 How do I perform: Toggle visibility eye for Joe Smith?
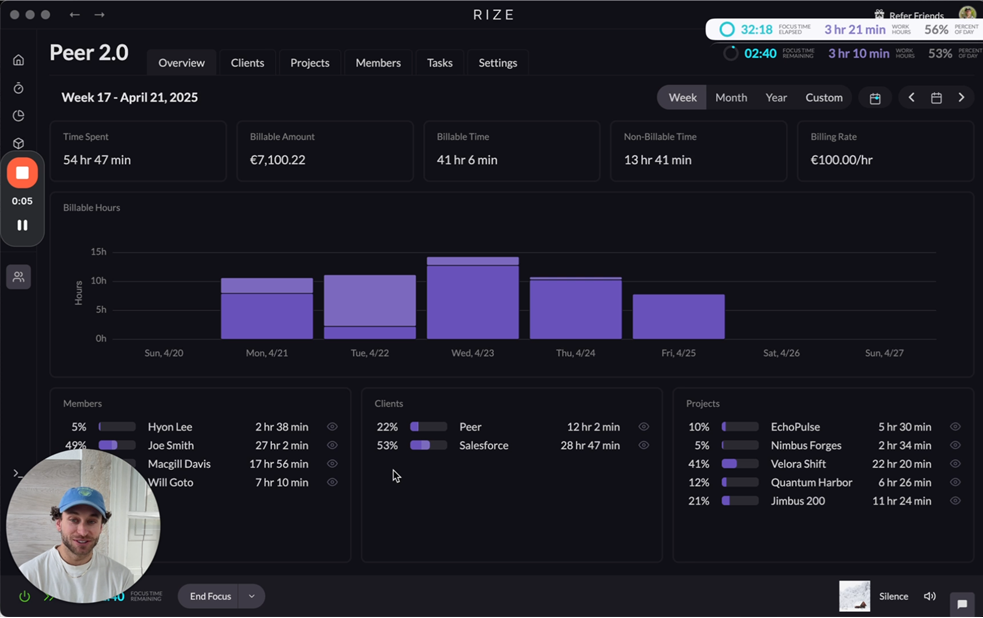pyautogui.click(x=332, y=446)
